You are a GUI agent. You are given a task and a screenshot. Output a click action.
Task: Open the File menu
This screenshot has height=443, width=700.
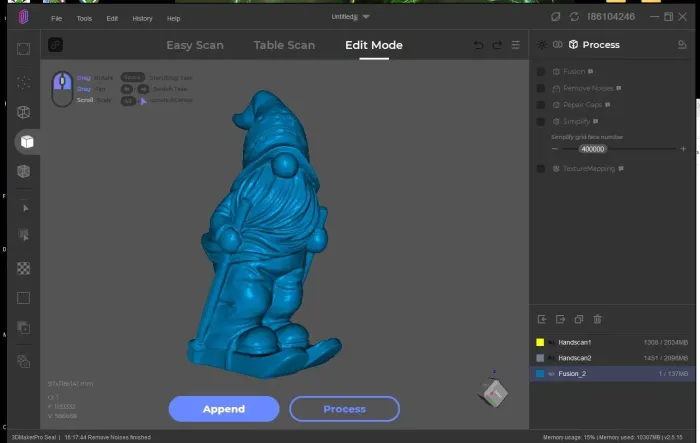tap(57, 18)
